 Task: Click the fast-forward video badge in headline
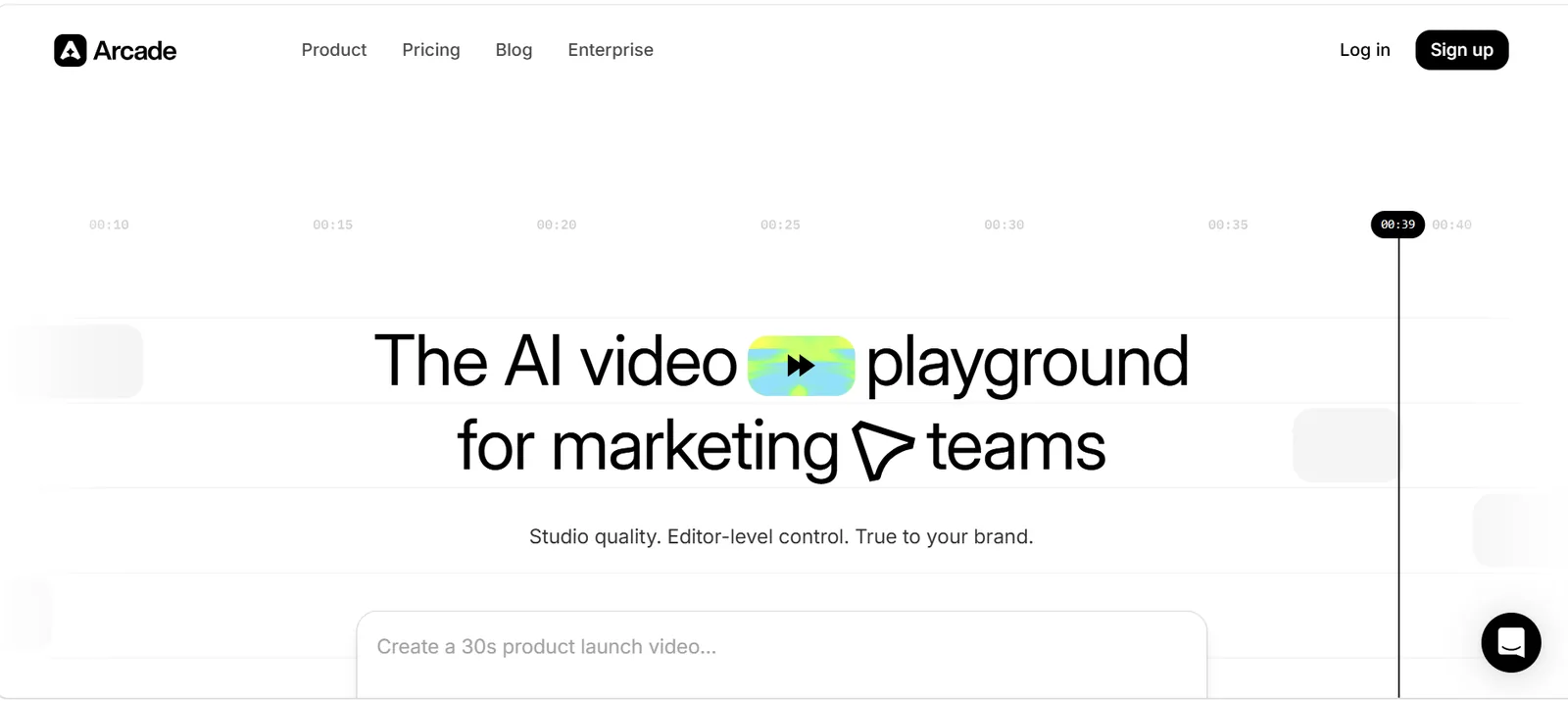(x=802, y=366)
